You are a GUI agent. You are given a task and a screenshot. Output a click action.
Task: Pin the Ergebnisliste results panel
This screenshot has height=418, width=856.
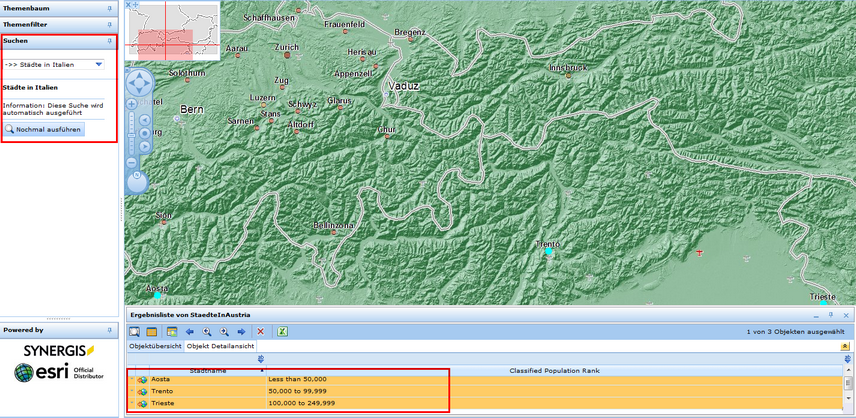pos(831,315)
